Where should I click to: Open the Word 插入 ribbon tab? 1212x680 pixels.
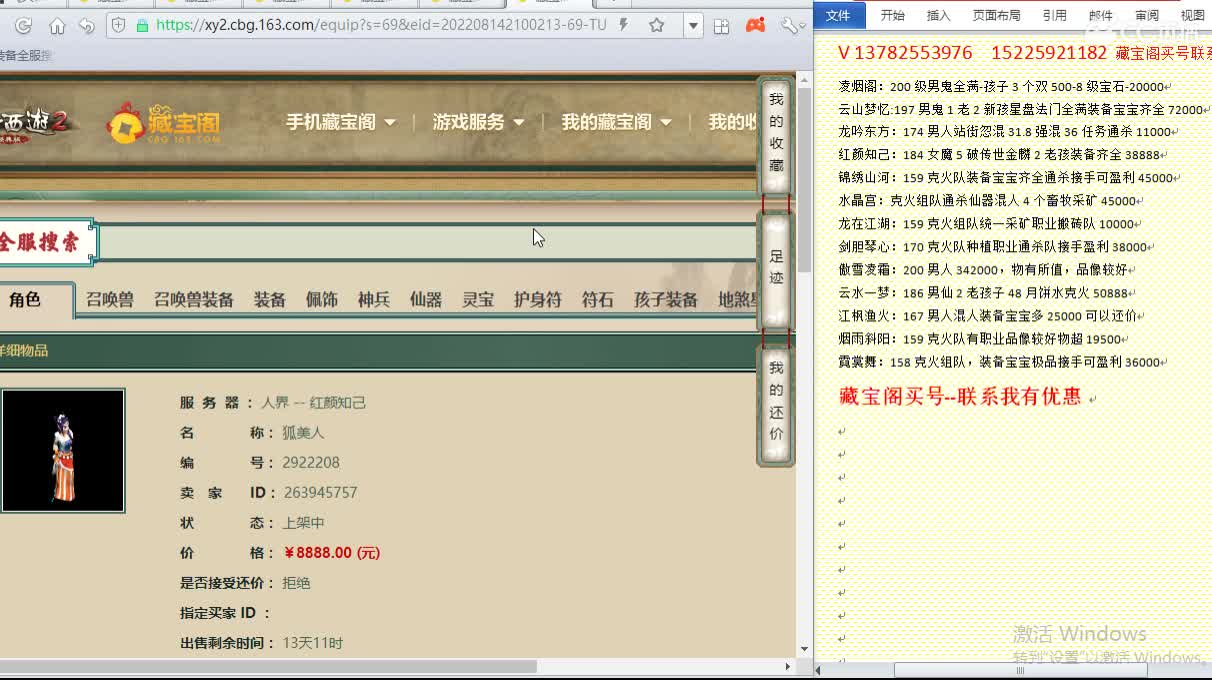coord(938,15)
